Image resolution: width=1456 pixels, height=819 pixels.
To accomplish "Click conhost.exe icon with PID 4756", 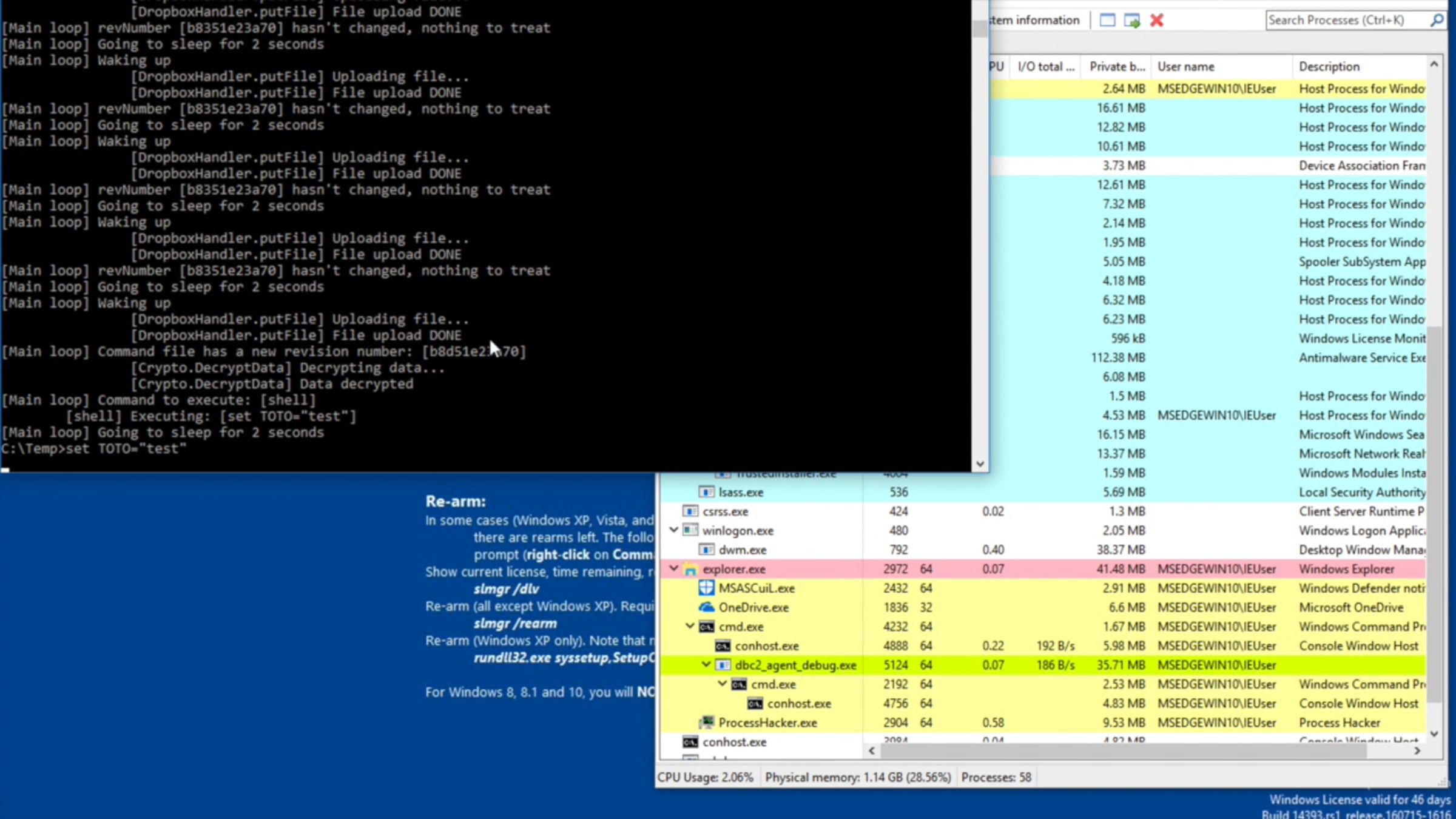I will (x=755, y=703).
